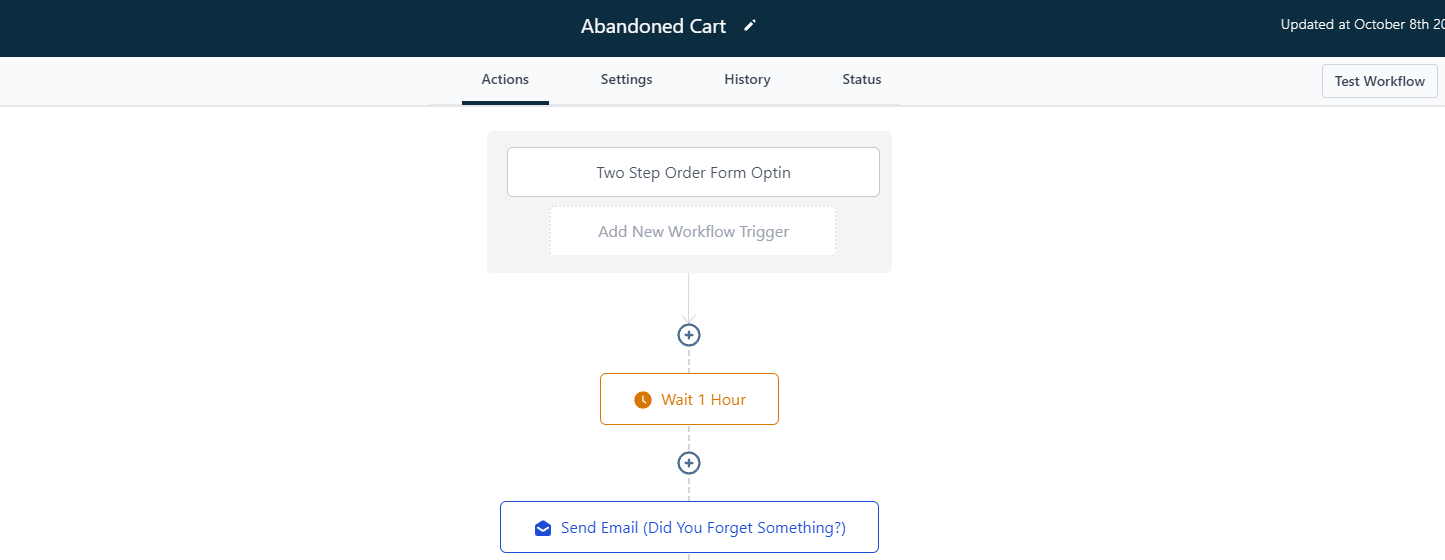Open the Settings tab
The height and width of the screenshot is (560, 1445).
tap(626, 80)
